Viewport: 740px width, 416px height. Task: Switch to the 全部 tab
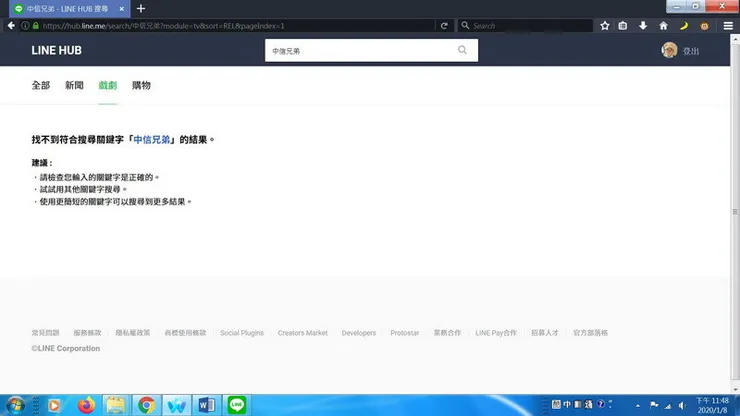(x=41, y=85)
